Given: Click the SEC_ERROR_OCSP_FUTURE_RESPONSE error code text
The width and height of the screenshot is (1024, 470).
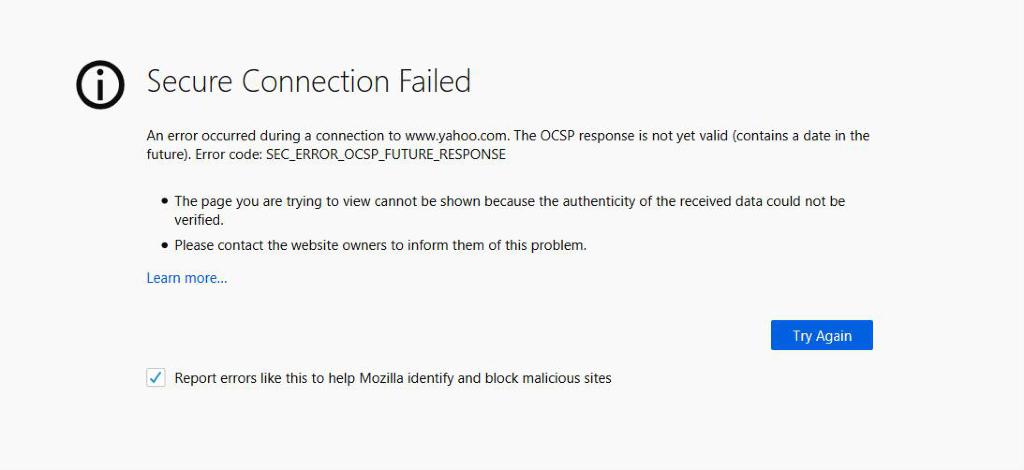Looking at the screenshot, I should coord(386,155).
